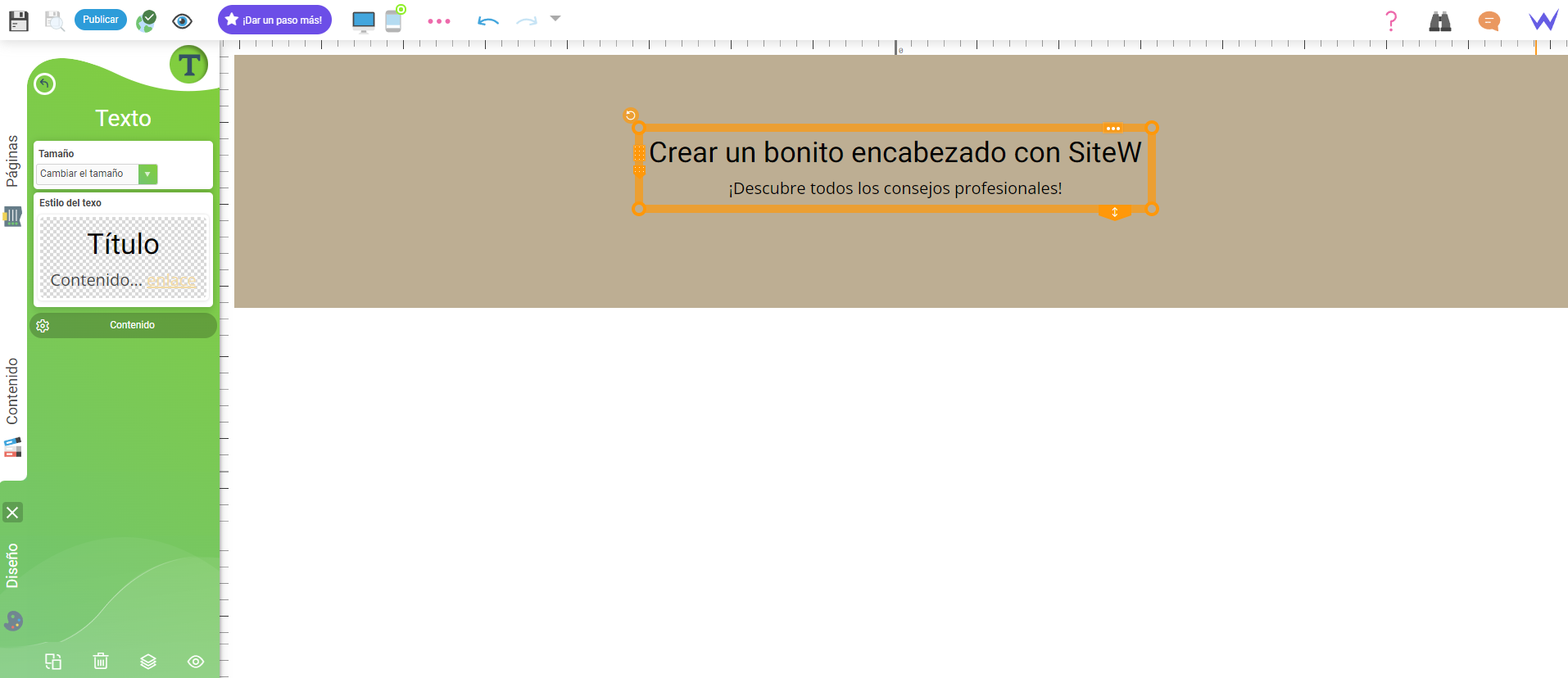Click the heading Crear un bonito encabezado
Screen dimensions: 1568x678
[895, 152]
